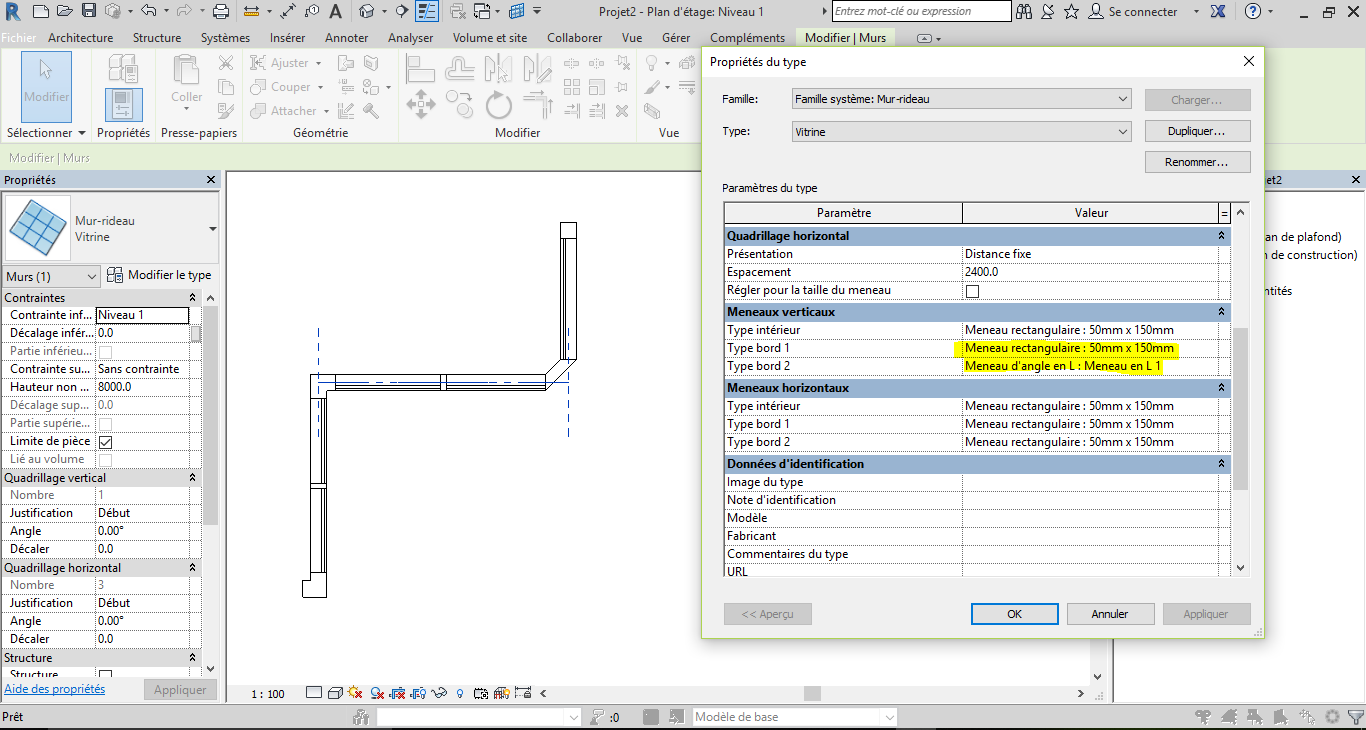Toggle 'Régler pour la taille du meneau' checkbox

[972, 291]
